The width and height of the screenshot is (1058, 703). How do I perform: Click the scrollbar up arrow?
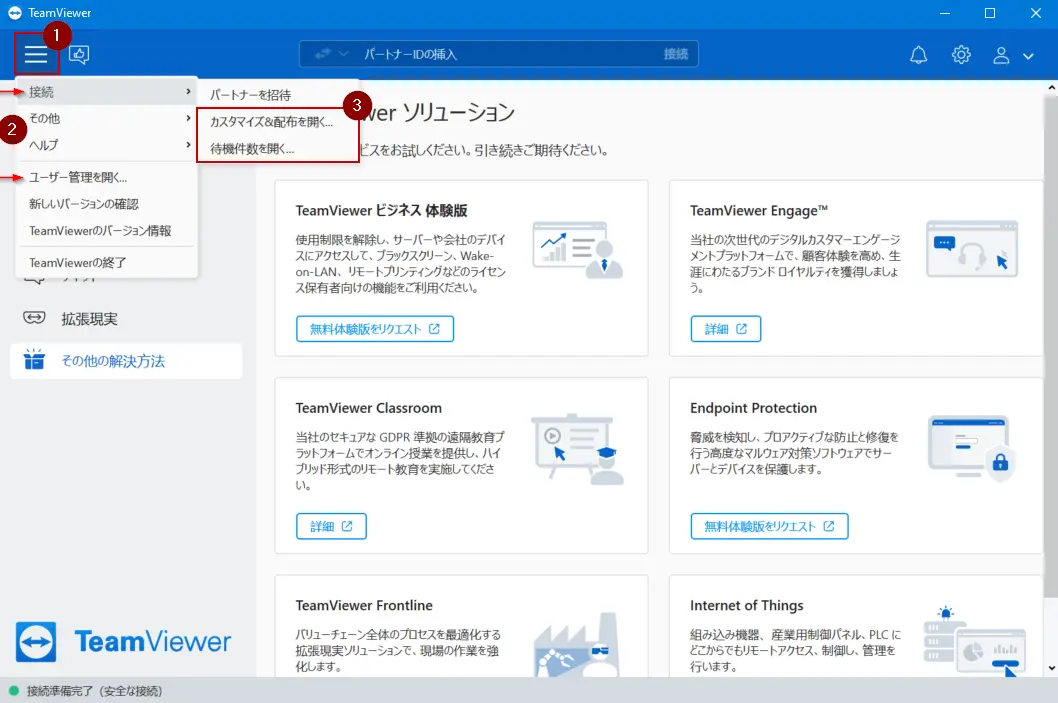(x=1051, y=88)
